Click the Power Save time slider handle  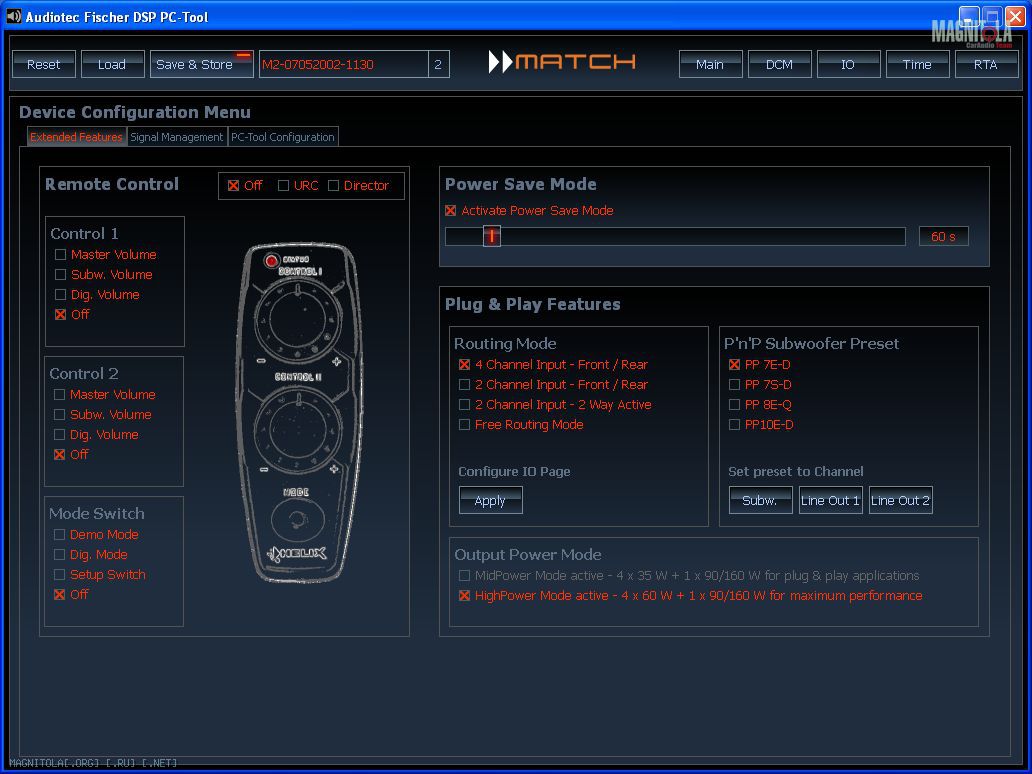point(492,236)
